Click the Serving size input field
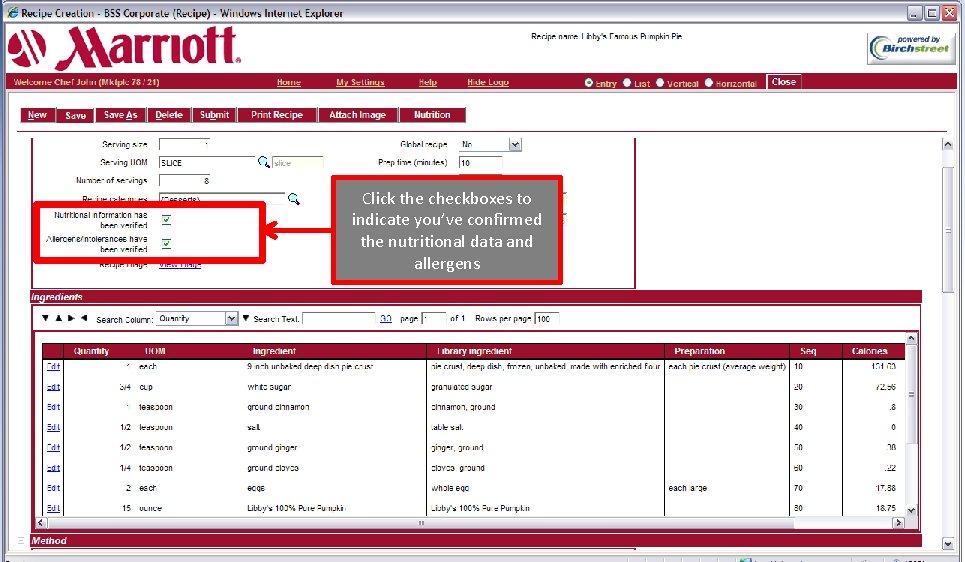965x562 pixels. 185,145
